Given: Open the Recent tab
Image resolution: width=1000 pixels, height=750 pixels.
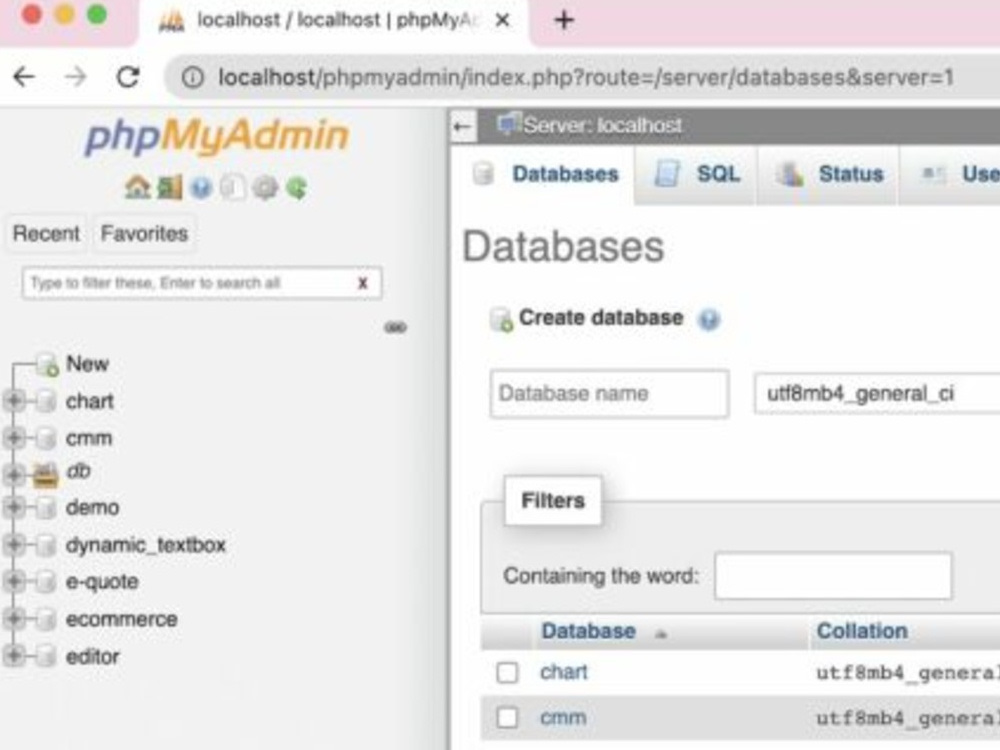Looking at the screenshot, I should [x=46, y=233].
